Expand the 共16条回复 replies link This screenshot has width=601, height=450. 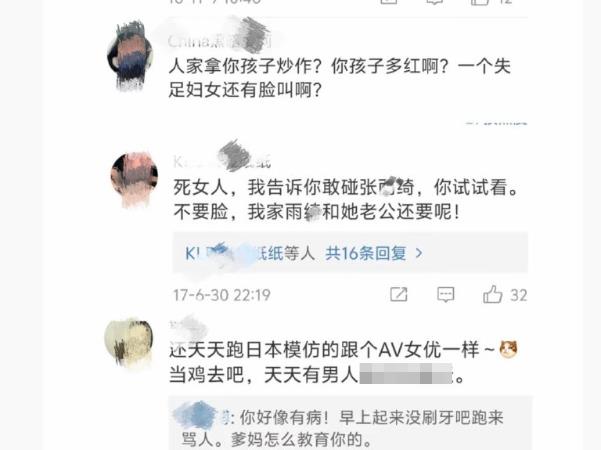[365, 253]
